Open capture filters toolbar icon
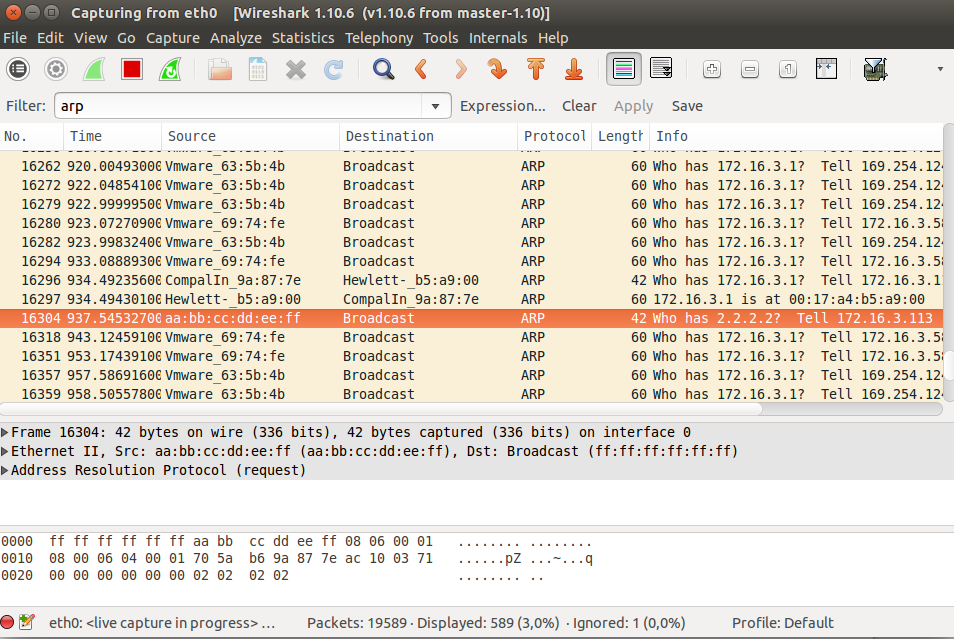 tap(875, 69)
